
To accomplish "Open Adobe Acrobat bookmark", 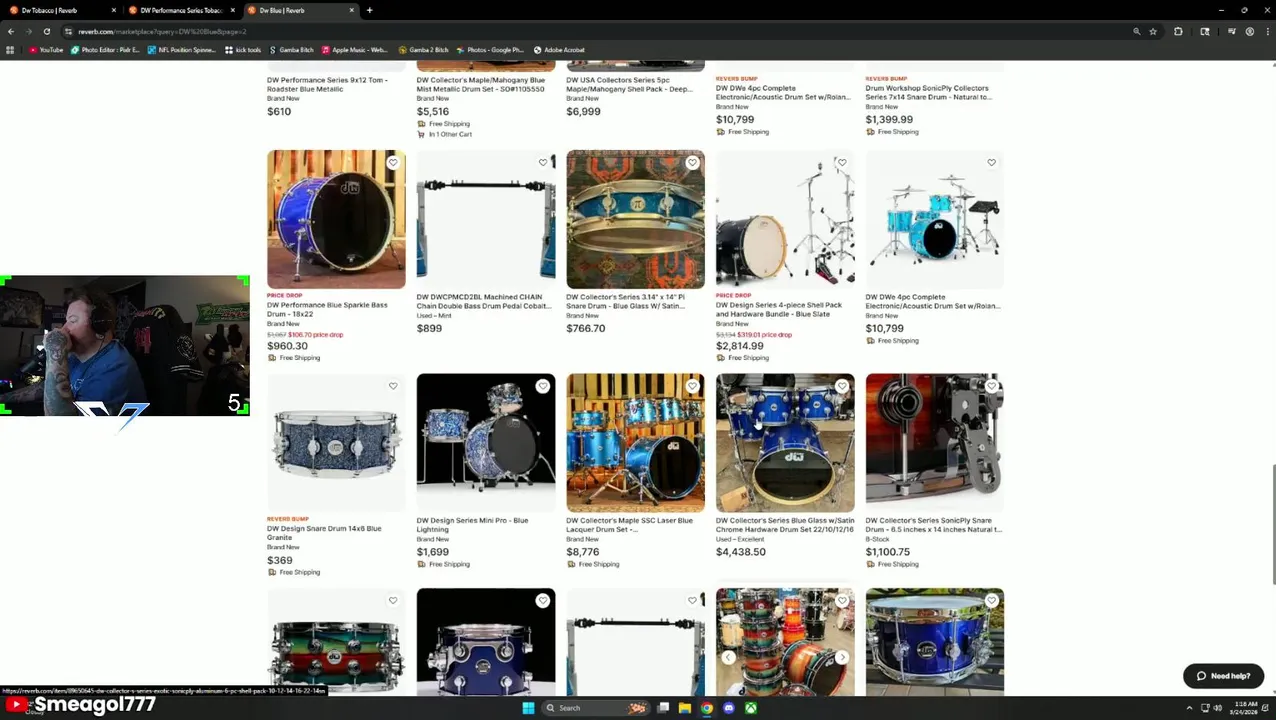I will click(x=559, y=49).
